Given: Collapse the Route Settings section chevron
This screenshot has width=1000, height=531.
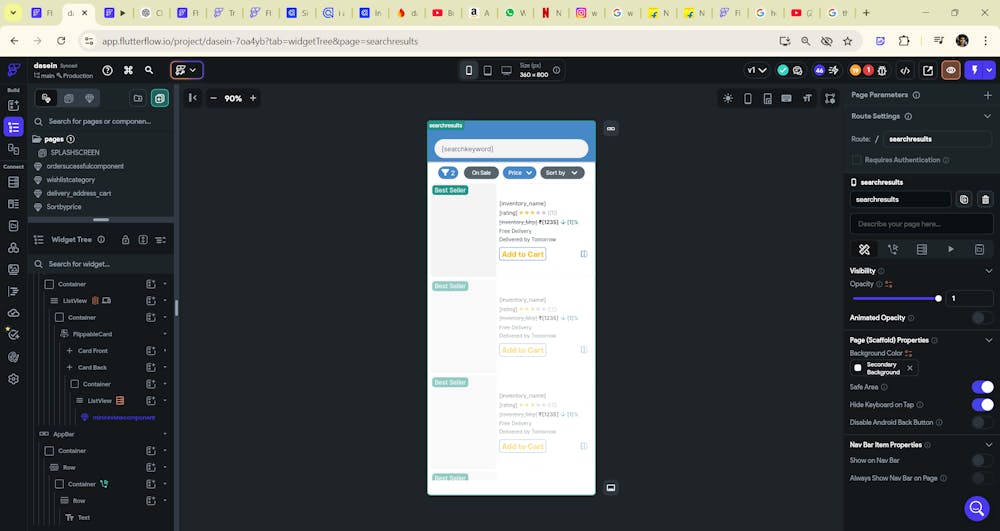Looking at the screenshot, I should tap(987, 116).
